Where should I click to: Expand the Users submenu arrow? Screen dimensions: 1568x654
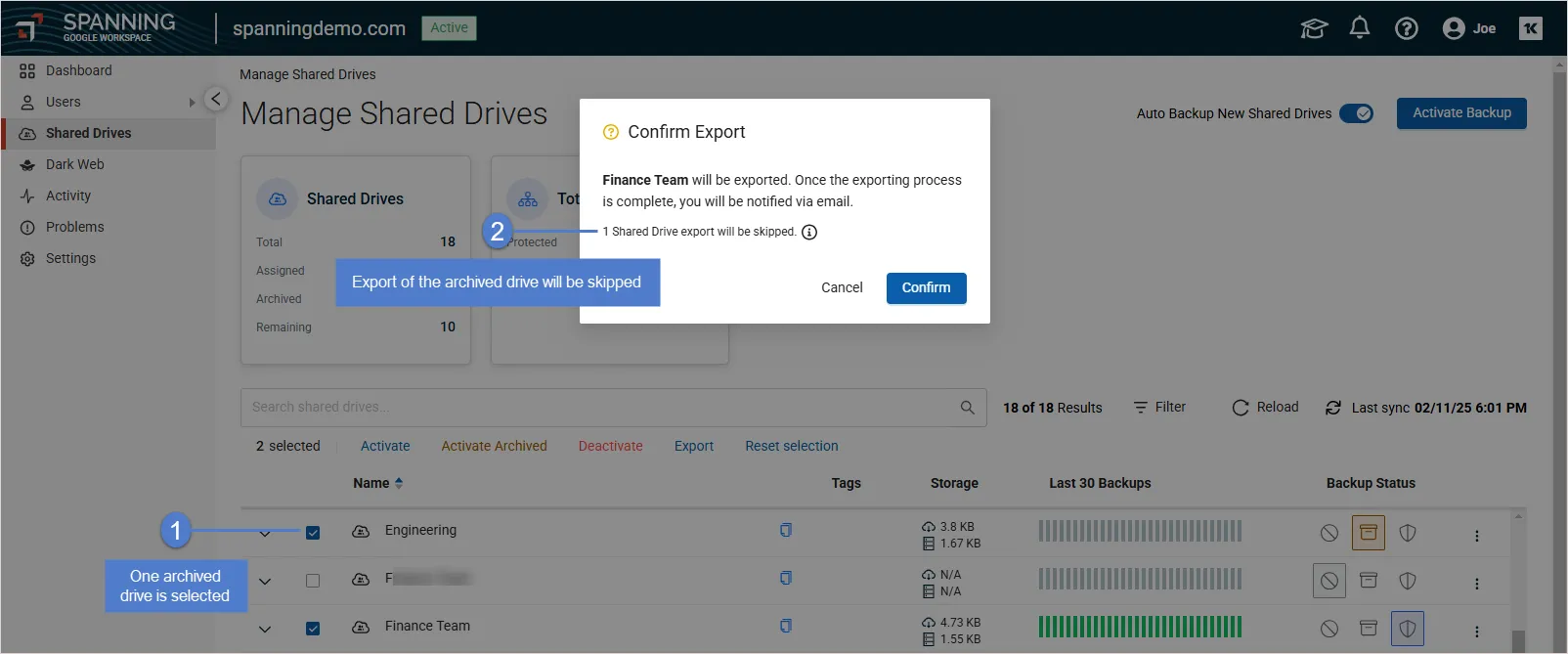tap(192, 103)
